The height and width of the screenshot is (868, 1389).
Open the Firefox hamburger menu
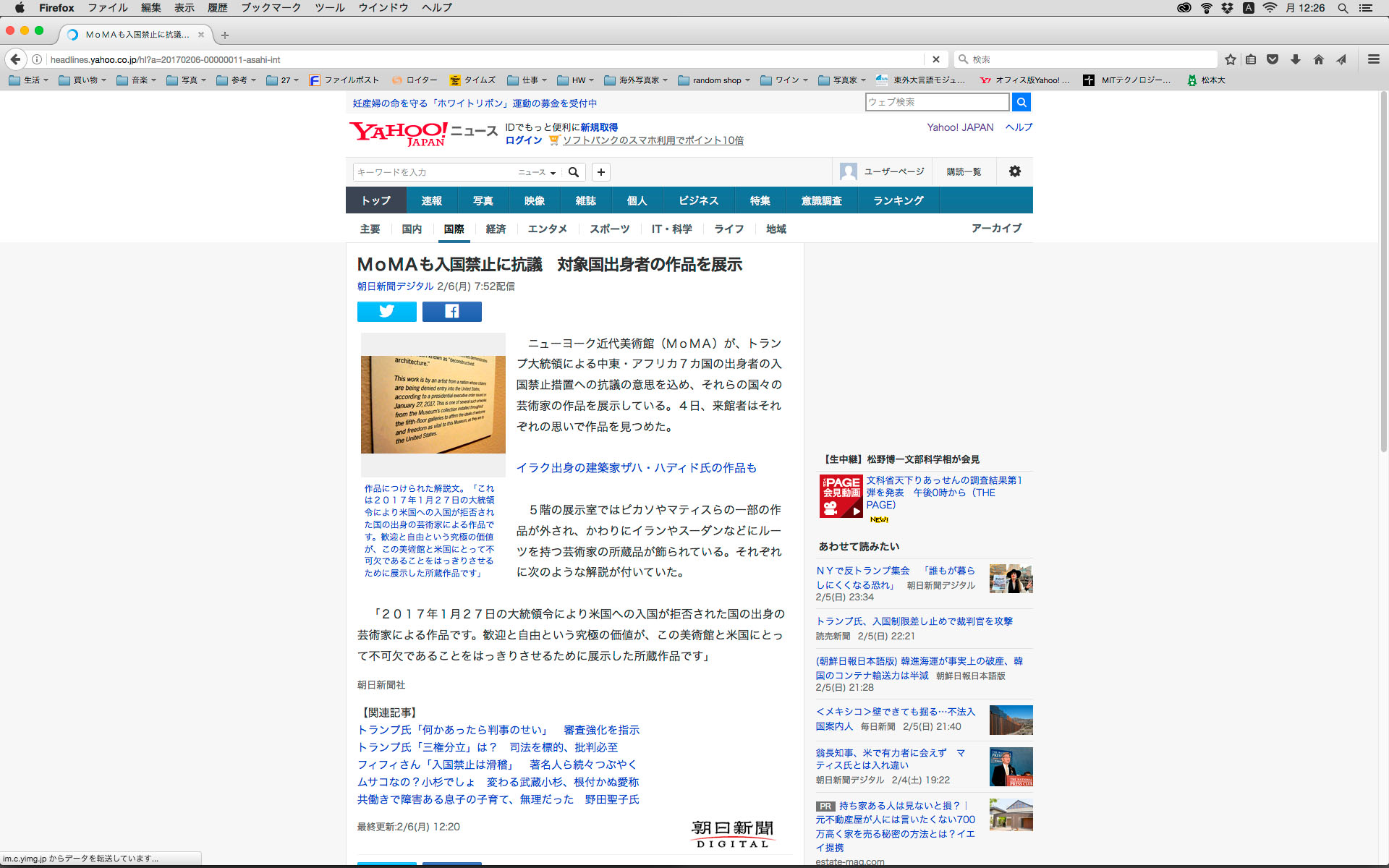[1373, 59]
